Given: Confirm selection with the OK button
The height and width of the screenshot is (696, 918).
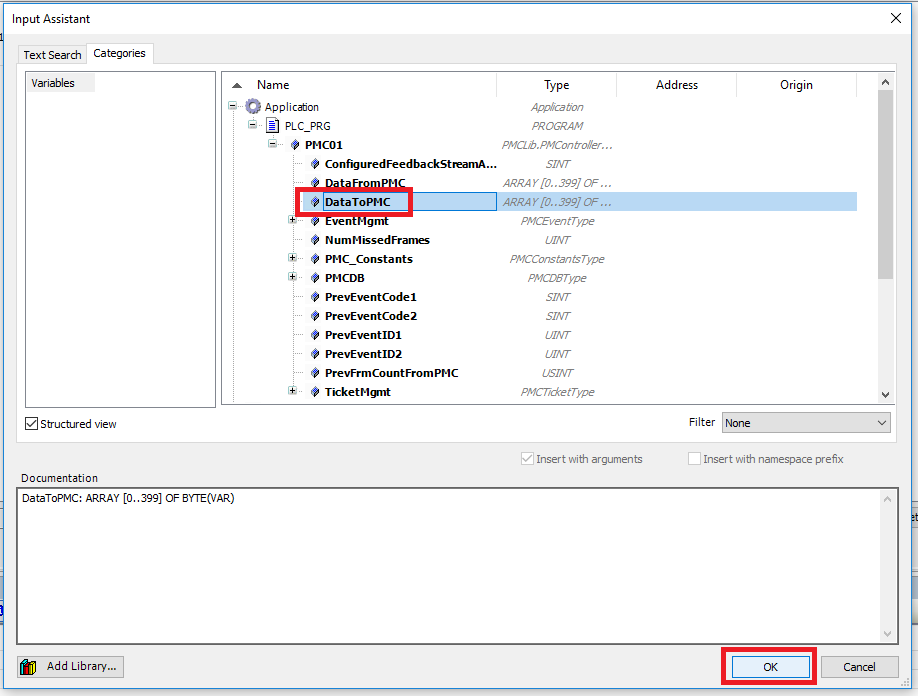Looking at the screenshot, I should [769, 666].
